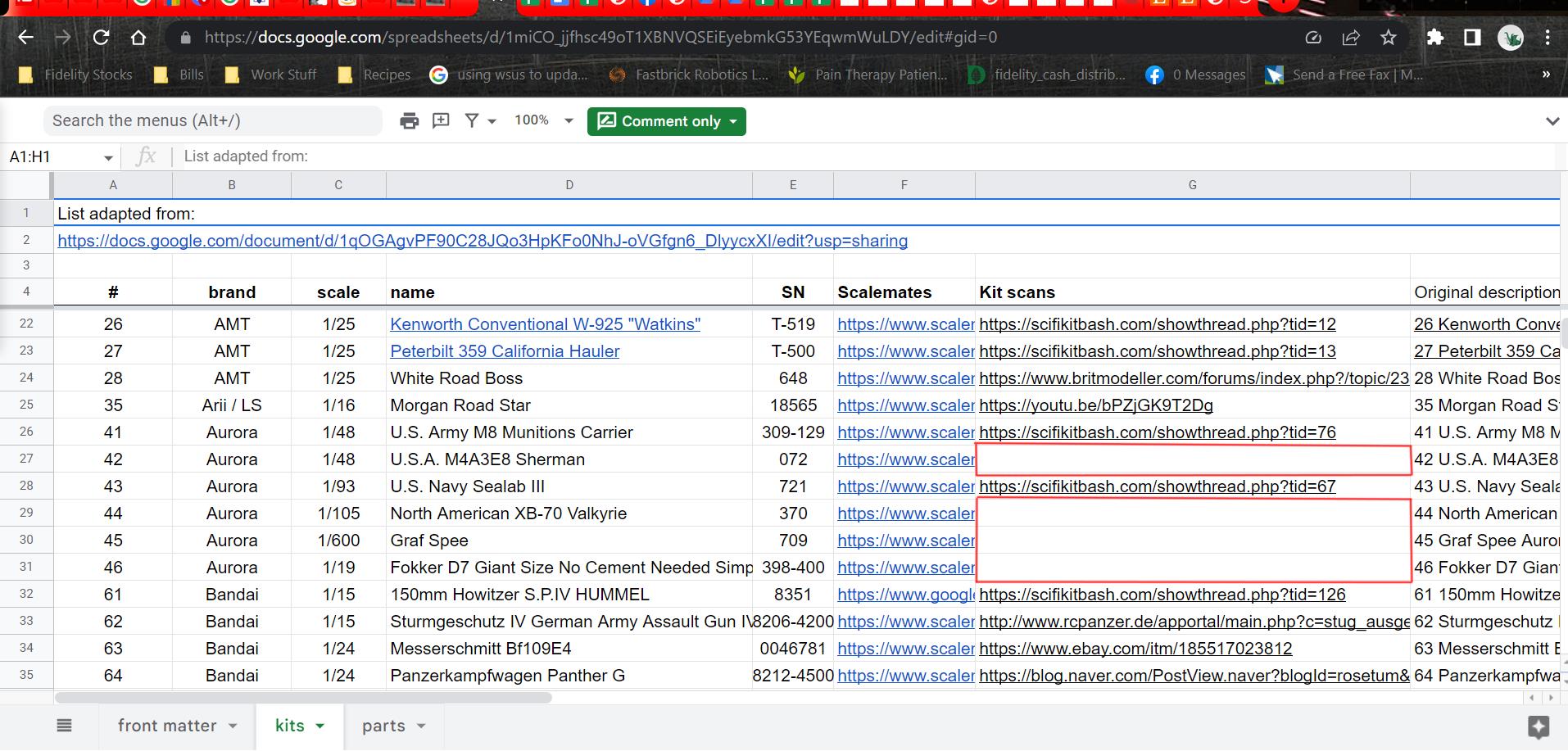
Task: Print the spreadsheet
Action: pos(409,121)
